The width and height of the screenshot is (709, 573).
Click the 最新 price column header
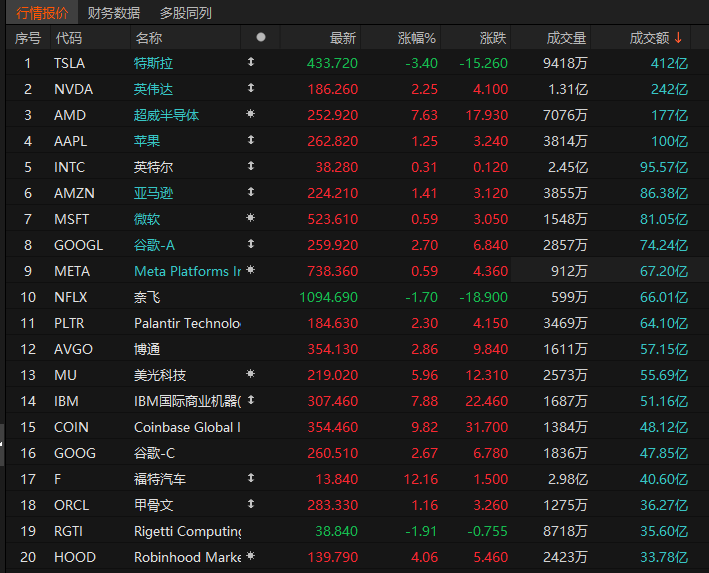(343, 38)
